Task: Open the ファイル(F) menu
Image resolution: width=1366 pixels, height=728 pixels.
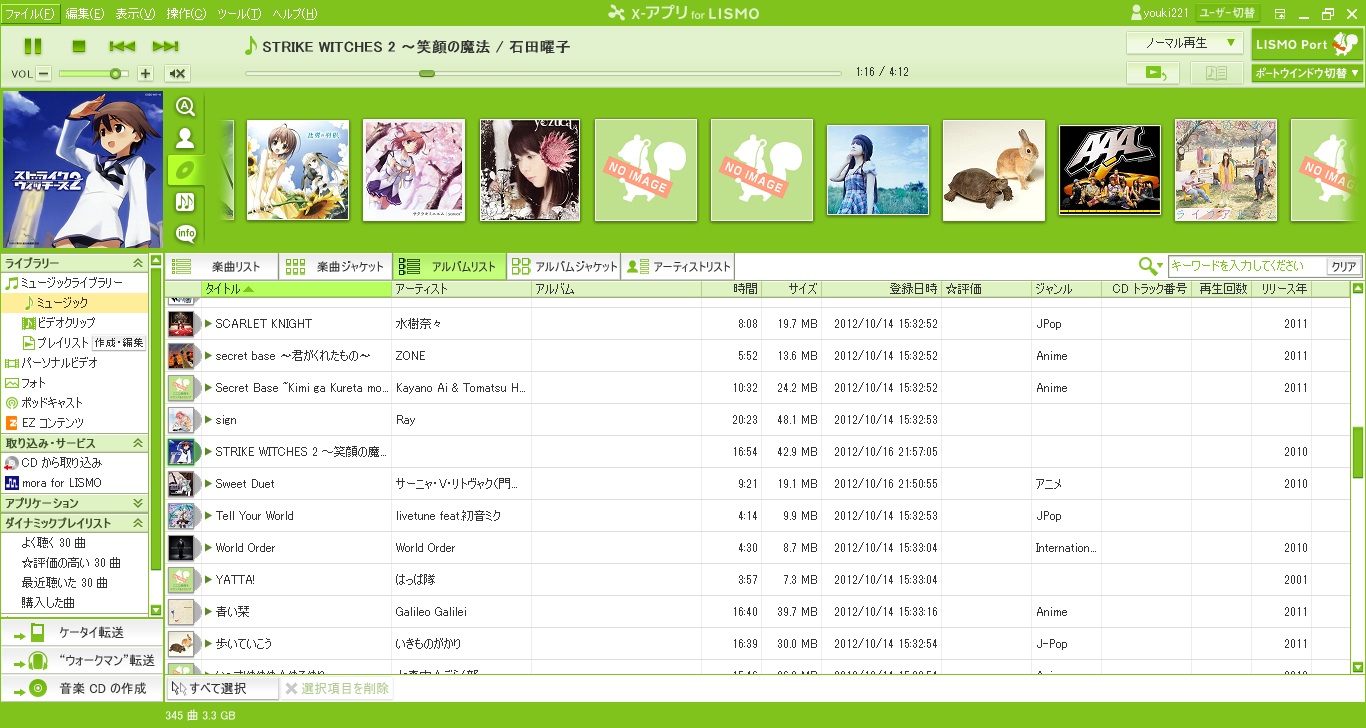Action: click(x=31, y=14)
